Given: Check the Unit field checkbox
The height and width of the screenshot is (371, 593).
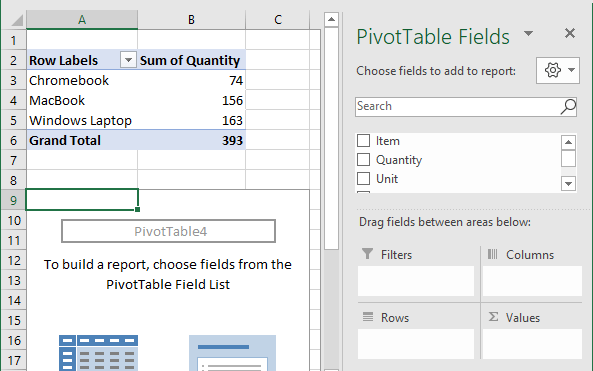Looking at the screenshot, I should [363, 178].
